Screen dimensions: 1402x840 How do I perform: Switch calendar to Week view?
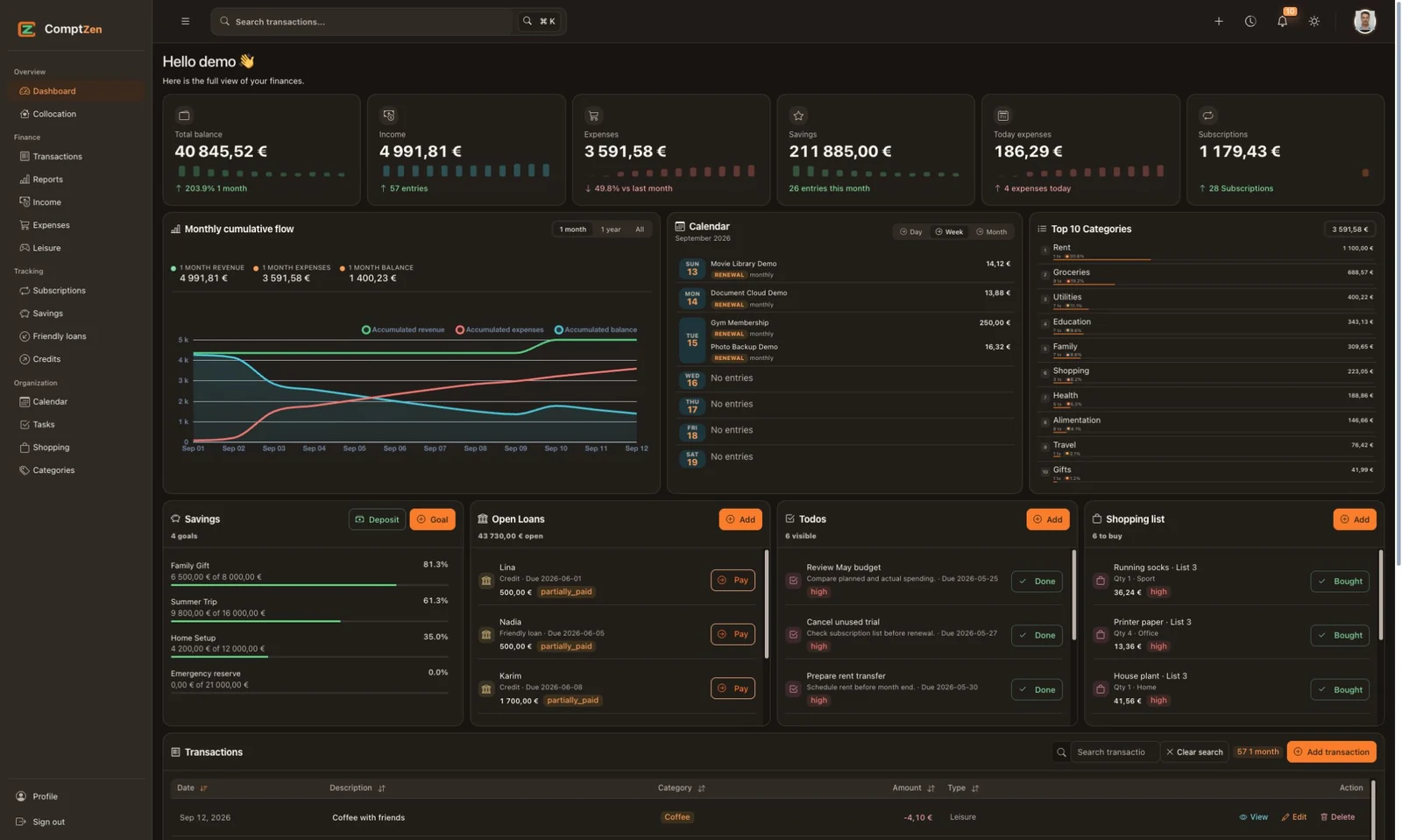[x=949, y=232]
